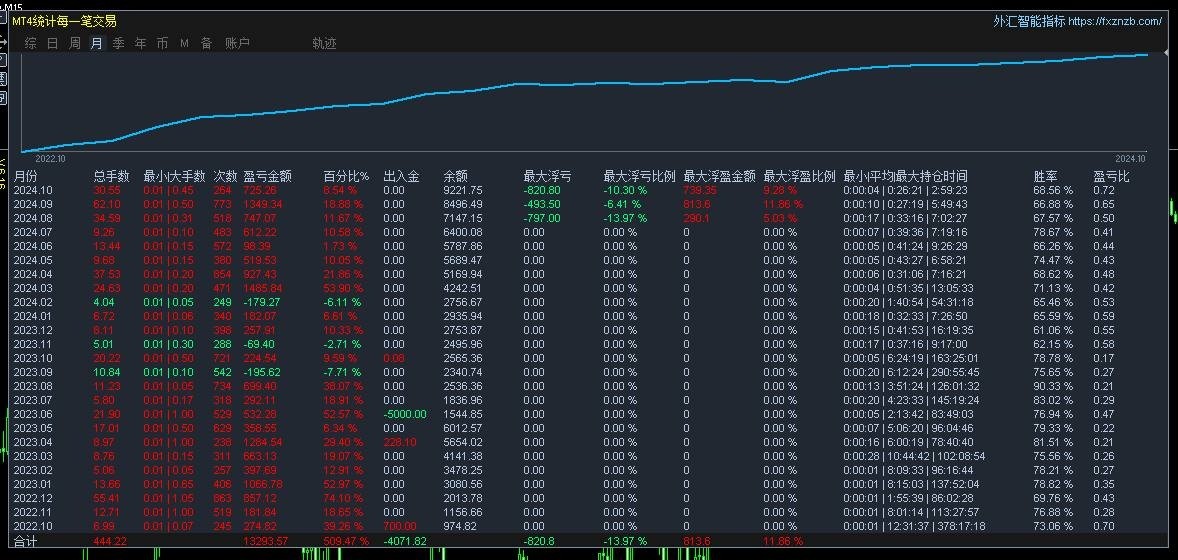Click the 最小|平均|最大持仓时间 column header
This screenshot has height=560, width=1178.
tap(905, 177)
